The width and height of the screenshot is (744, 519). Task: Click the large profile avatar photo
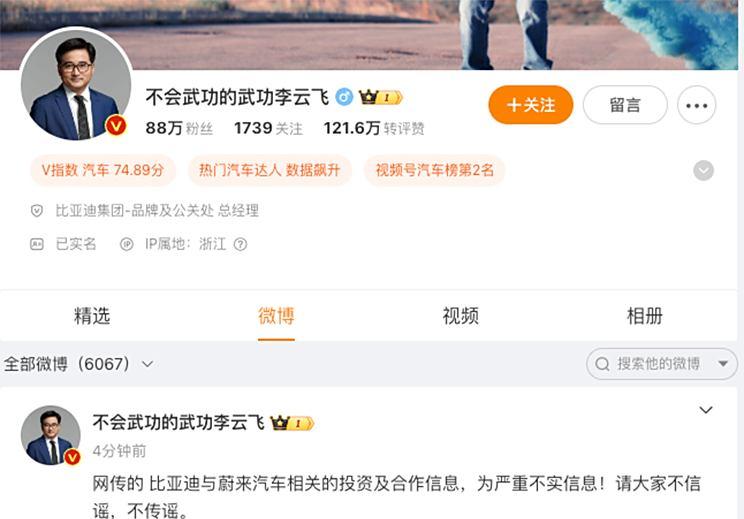tap(76, 83)
